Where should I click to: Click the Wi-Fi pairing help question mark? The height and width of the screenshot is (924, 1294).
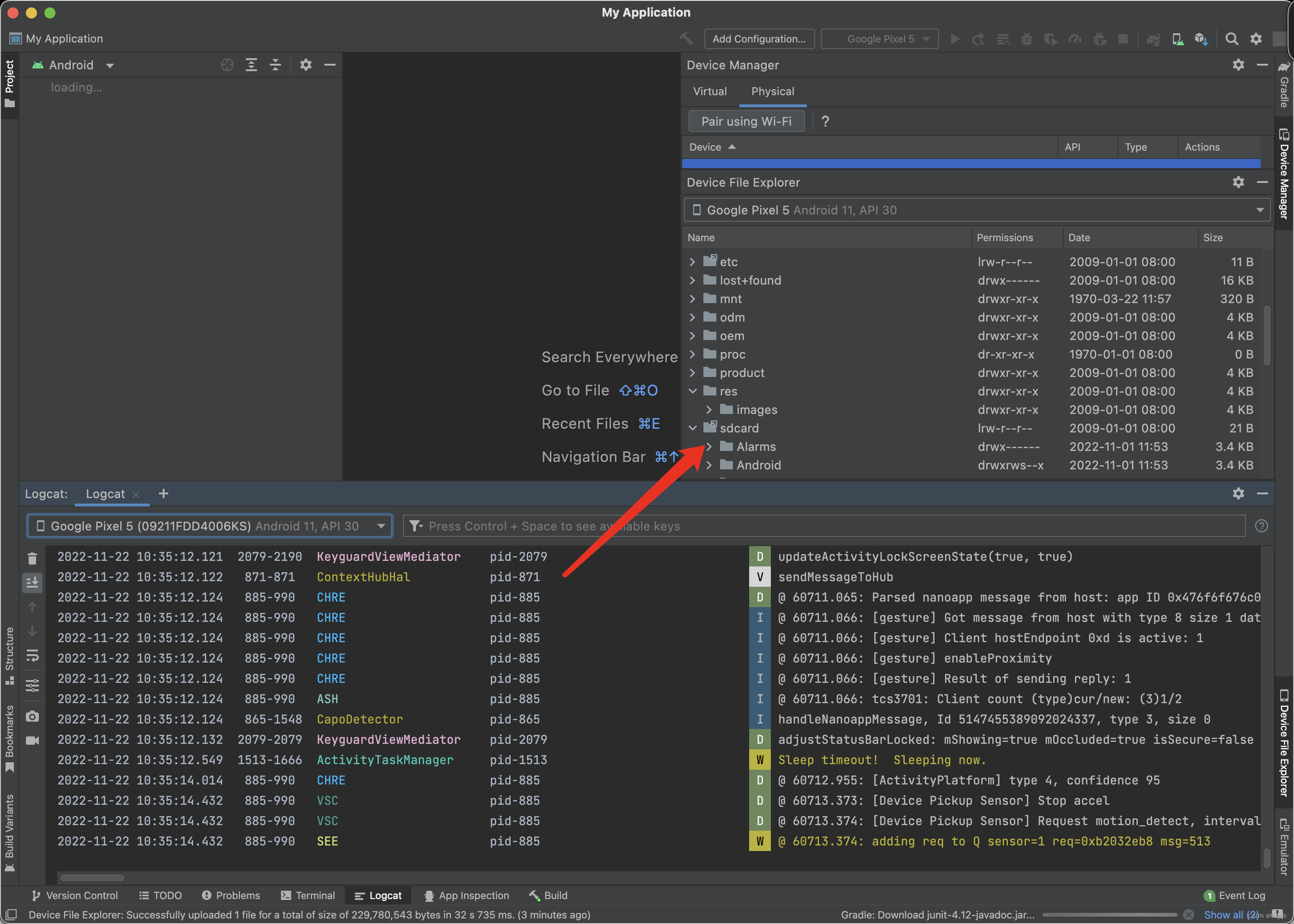[825, 121]
